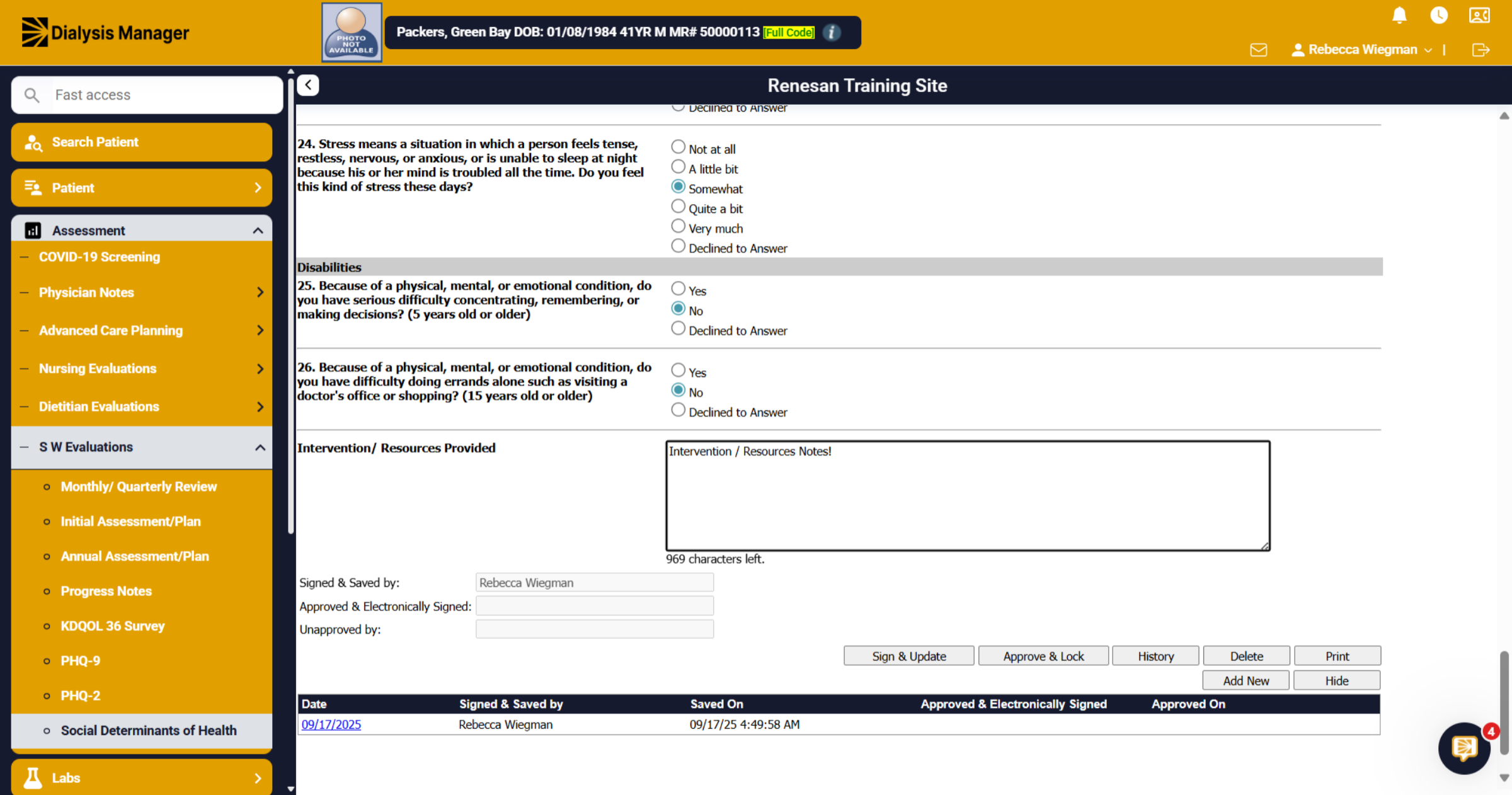This screenshot has width=1512, height=795.
Task: Click the Sign & Update button
Action: (908, 656)
